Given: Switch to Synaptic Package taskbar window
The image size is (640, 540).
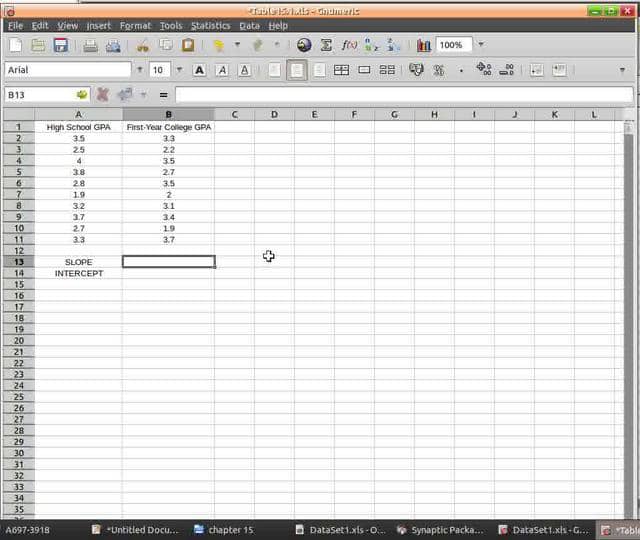Looking at the screenshot, I should coord(441,529).
